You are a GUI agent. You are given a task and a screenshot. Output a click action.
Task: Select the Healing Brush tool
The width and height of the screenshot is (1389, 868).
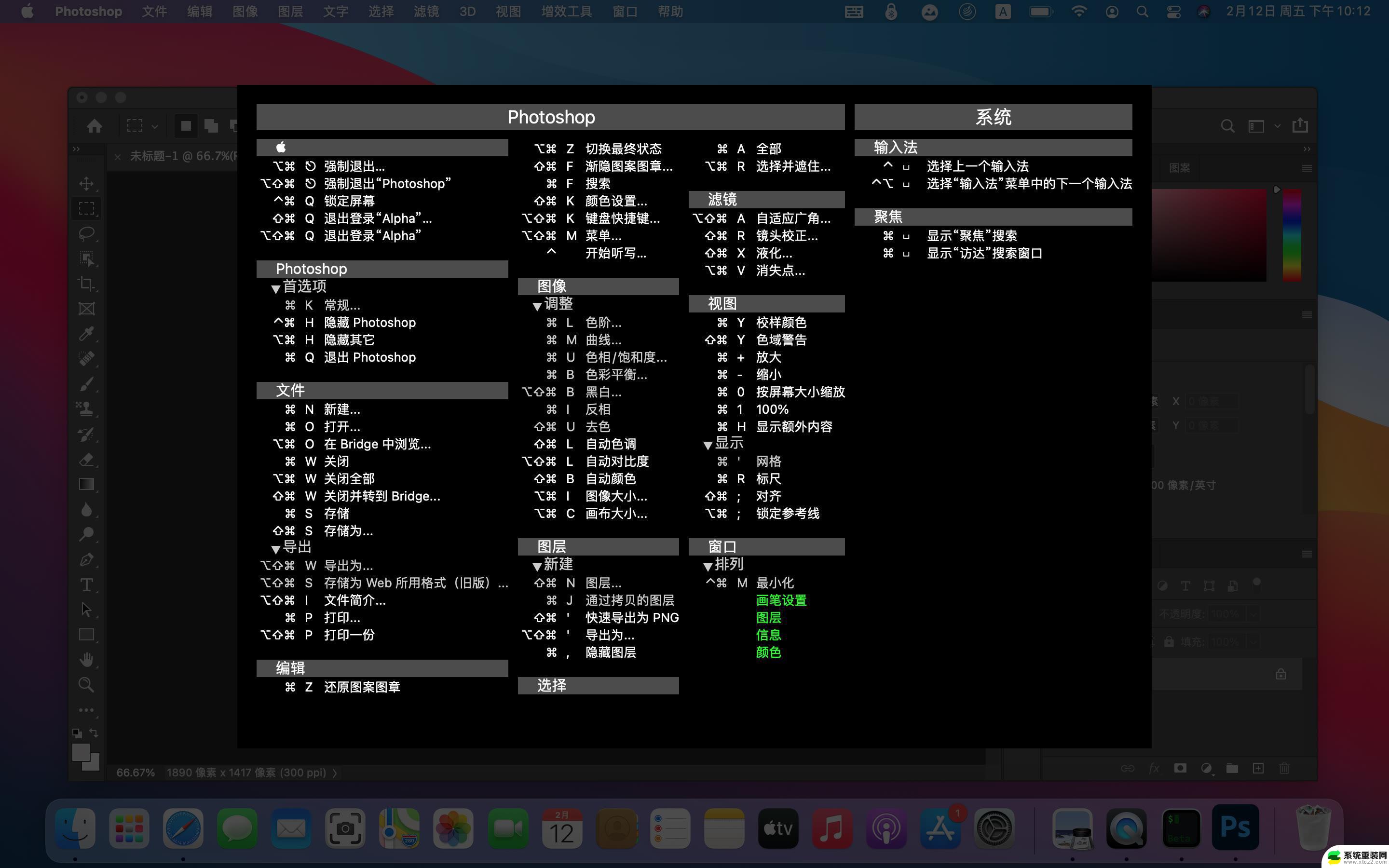[x=86, y=359]
